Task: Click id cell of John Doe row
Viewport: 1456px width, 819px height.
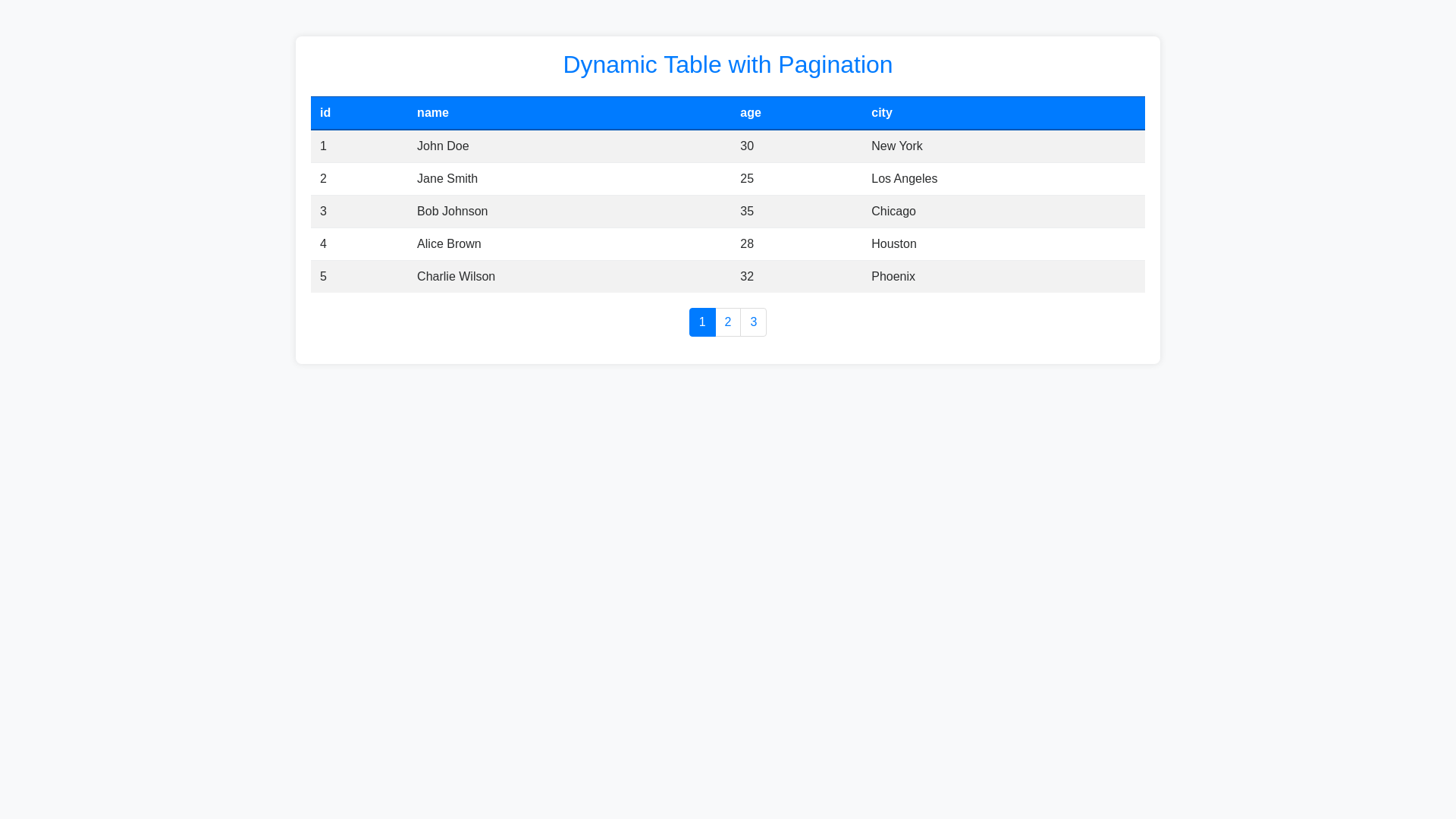Action: pos(359,146)
